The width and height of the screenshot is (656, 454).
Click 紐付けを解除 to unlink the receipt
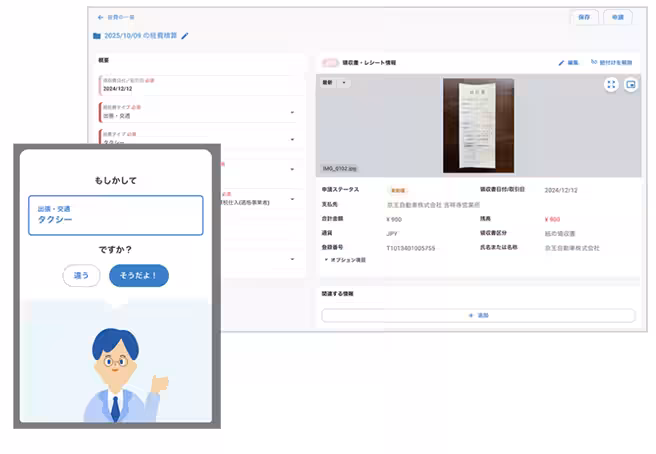coord(611,62)
